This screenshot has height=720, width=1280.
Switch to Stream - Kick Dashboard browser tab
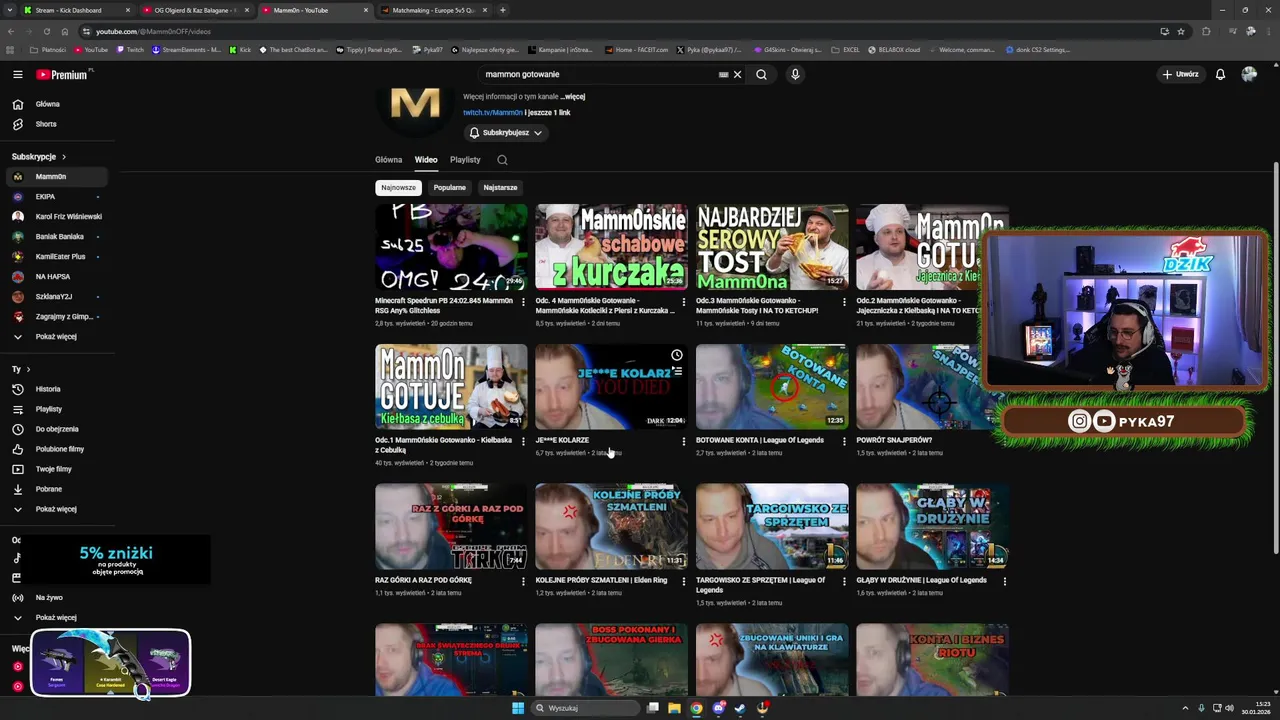76,10
